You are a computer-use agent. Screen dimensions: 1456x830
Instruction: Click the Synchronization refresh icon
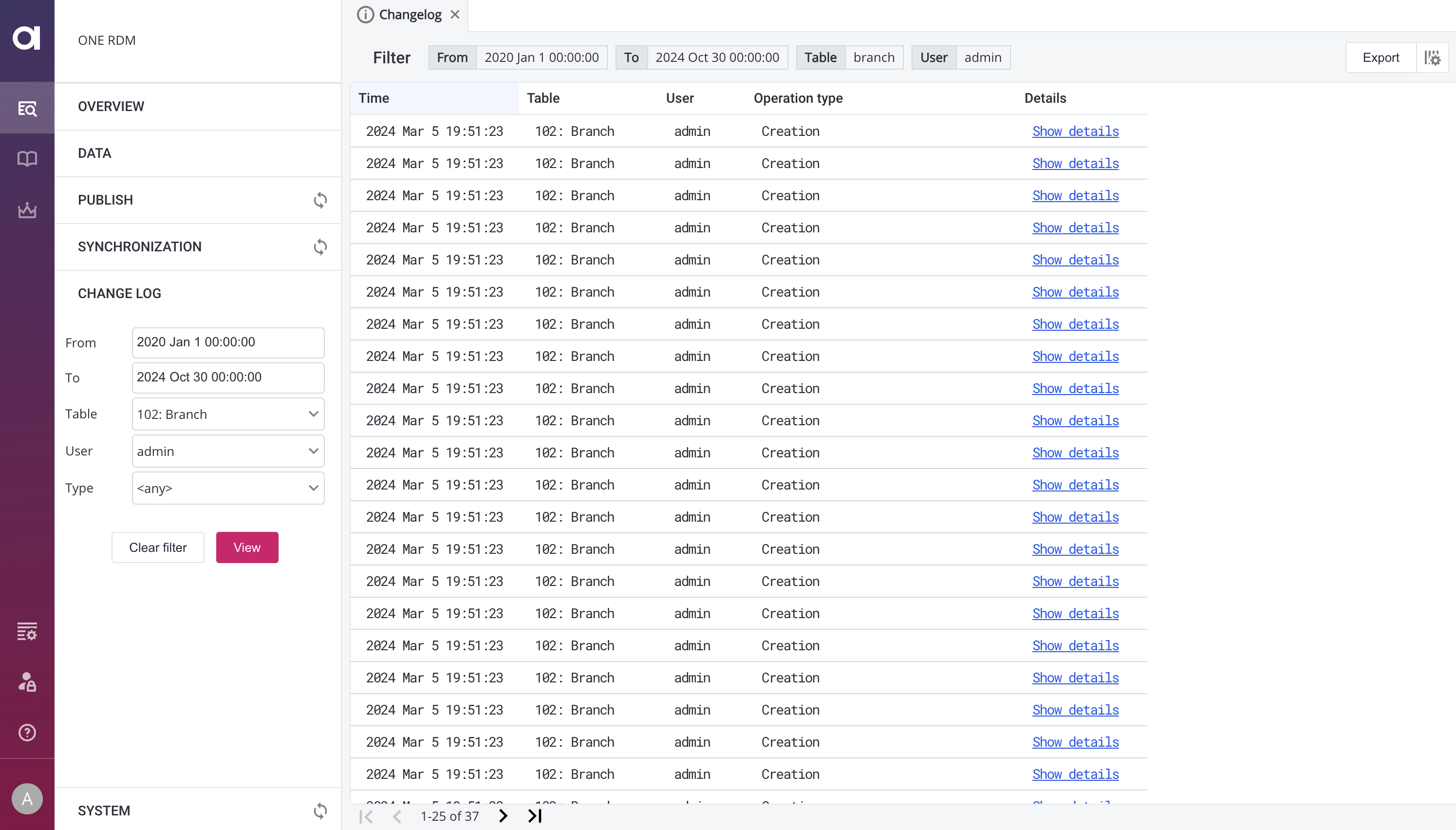pos(320,247)
